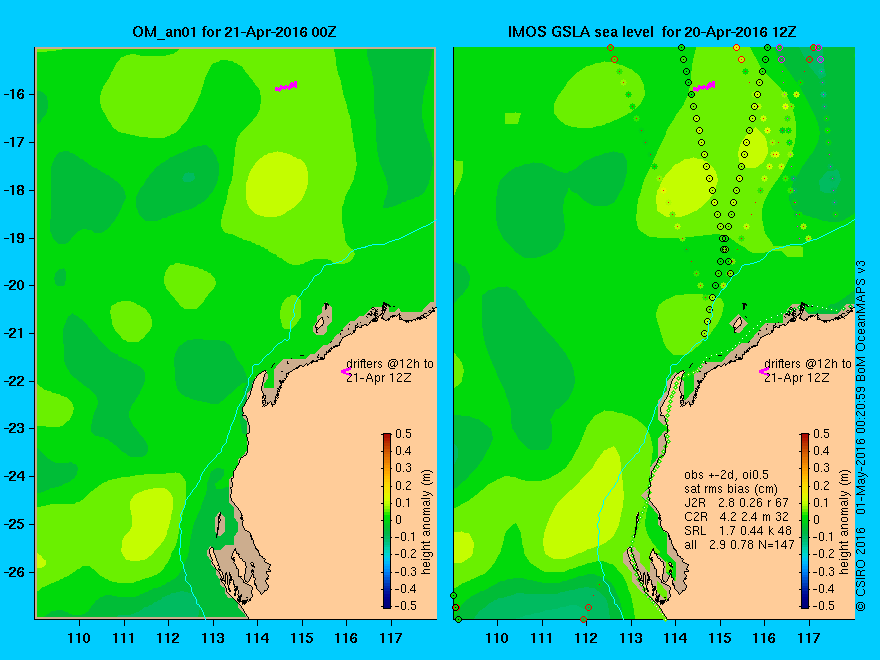Click the -23 latitude axis label
Viewport: 880px width, 660px height.
pos(12,429)
